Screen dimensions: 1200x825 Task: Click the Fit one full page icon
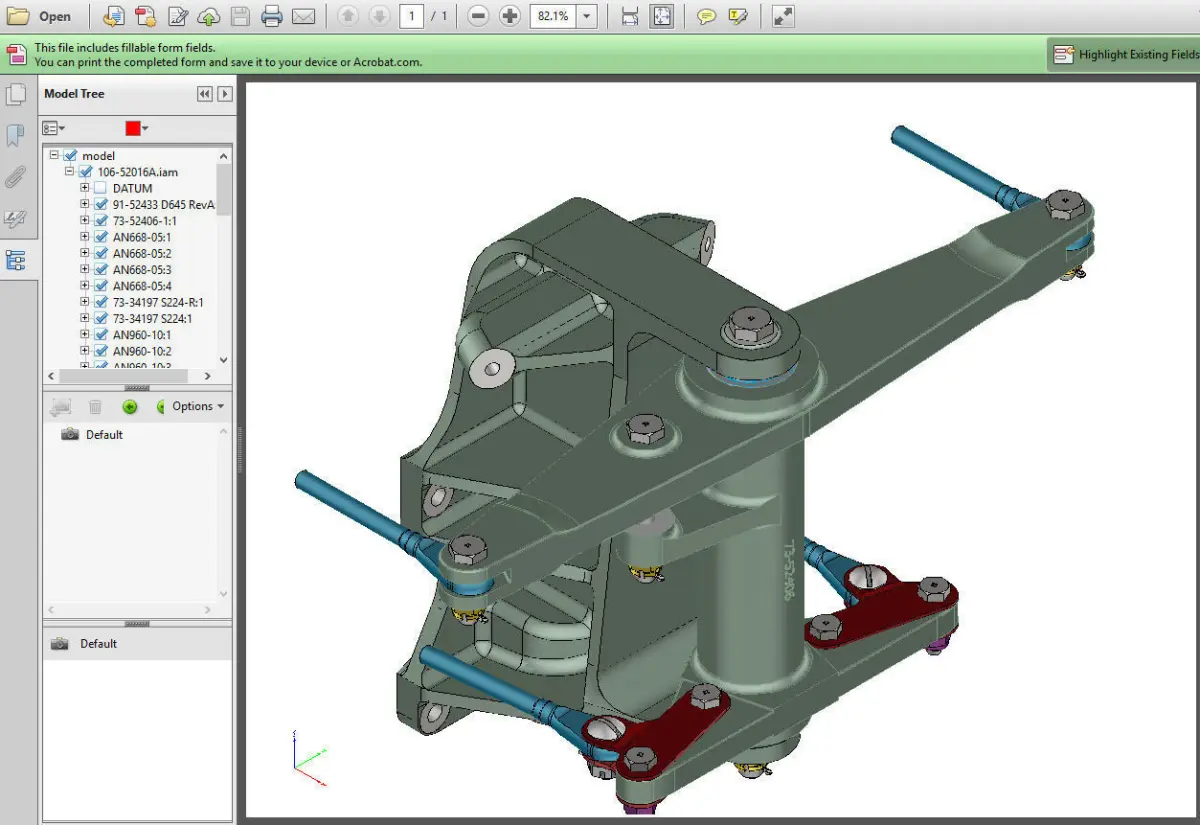click(661, 16)
